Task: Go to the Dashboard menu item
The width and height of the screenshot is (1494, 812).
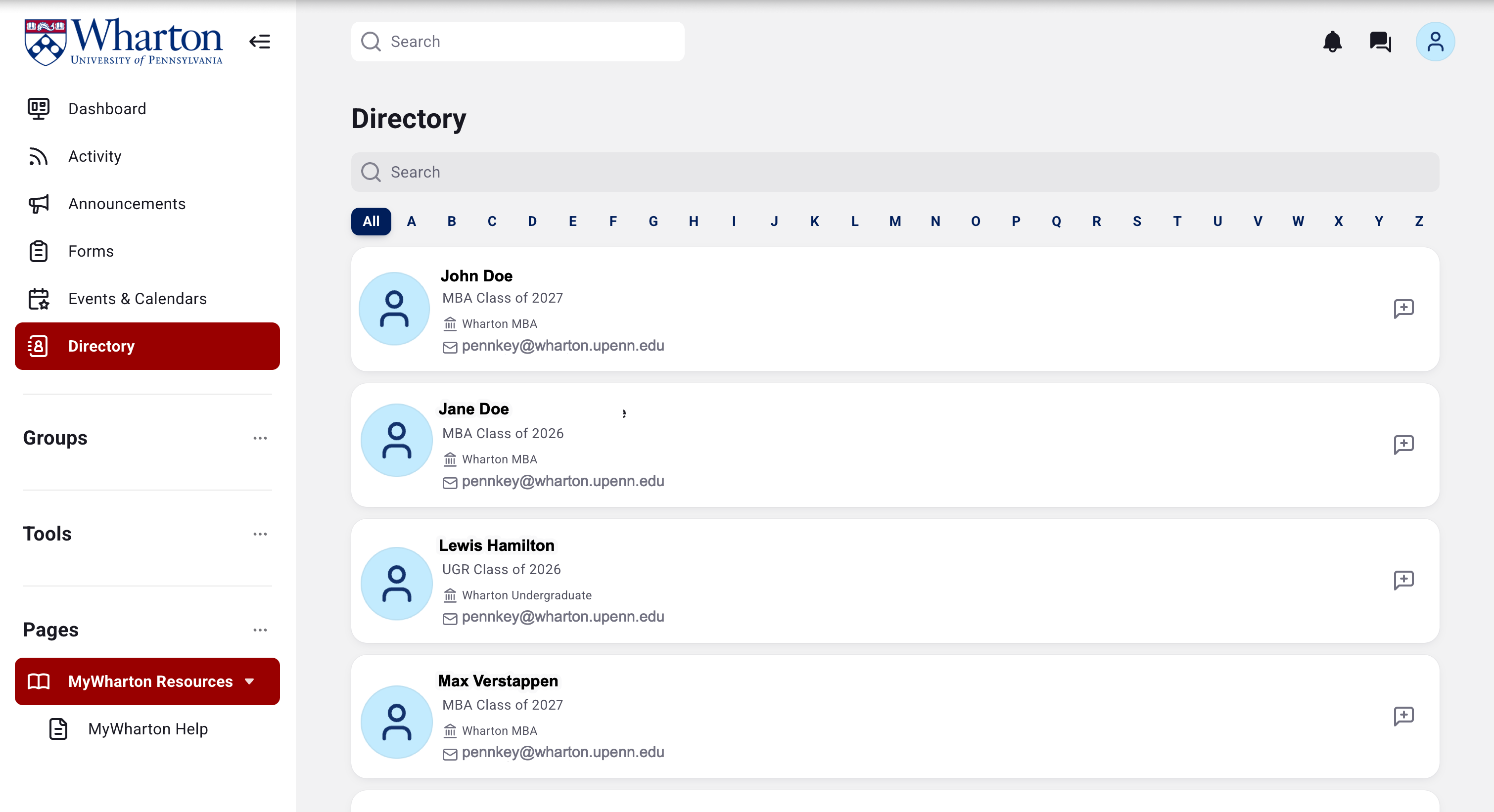Action: click(107, 109)
